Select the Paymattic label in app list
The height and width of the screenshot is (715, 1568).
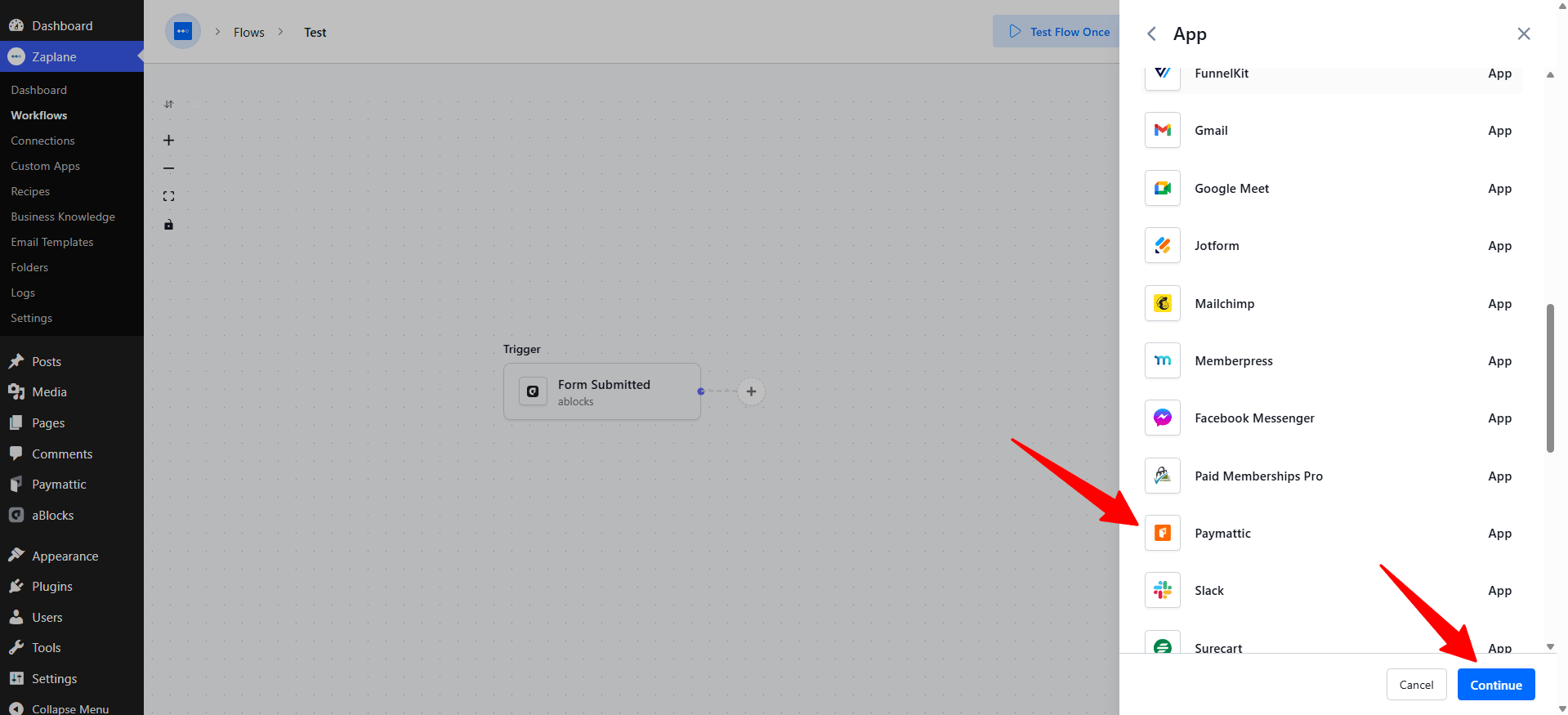pyautogui.click(x=1222, y=534)
